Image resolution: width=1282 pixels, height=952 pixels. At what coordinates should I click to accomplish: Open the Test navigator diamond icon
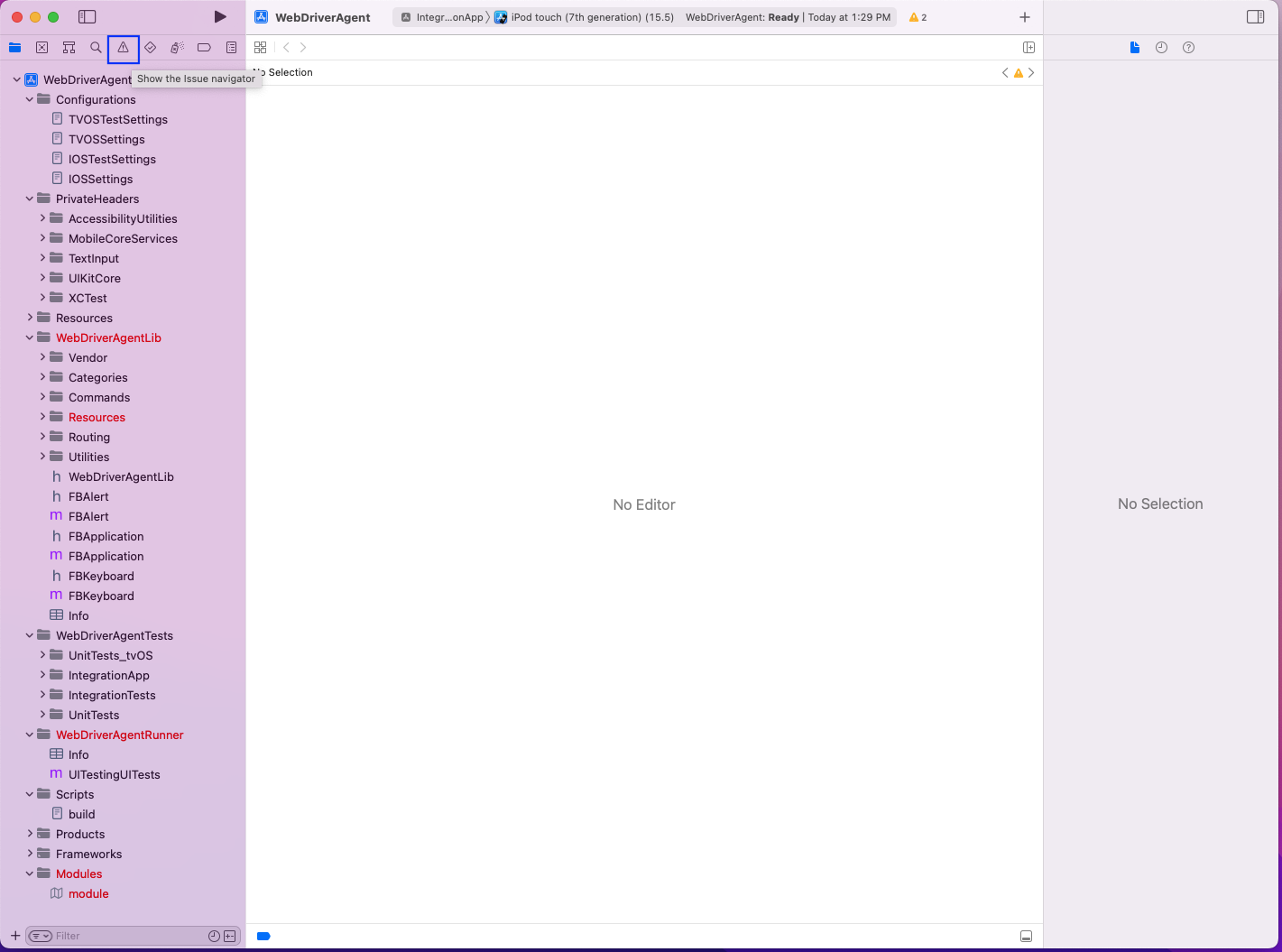tap(151, 48)
